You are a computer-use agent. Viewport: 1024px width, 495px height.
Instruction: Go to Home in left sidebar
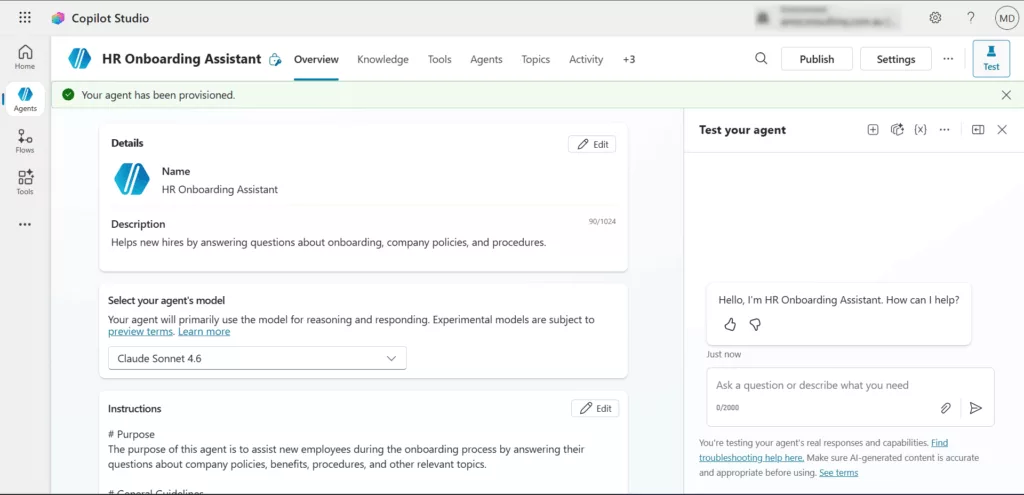pyautogui.click(x=25, y=57)
